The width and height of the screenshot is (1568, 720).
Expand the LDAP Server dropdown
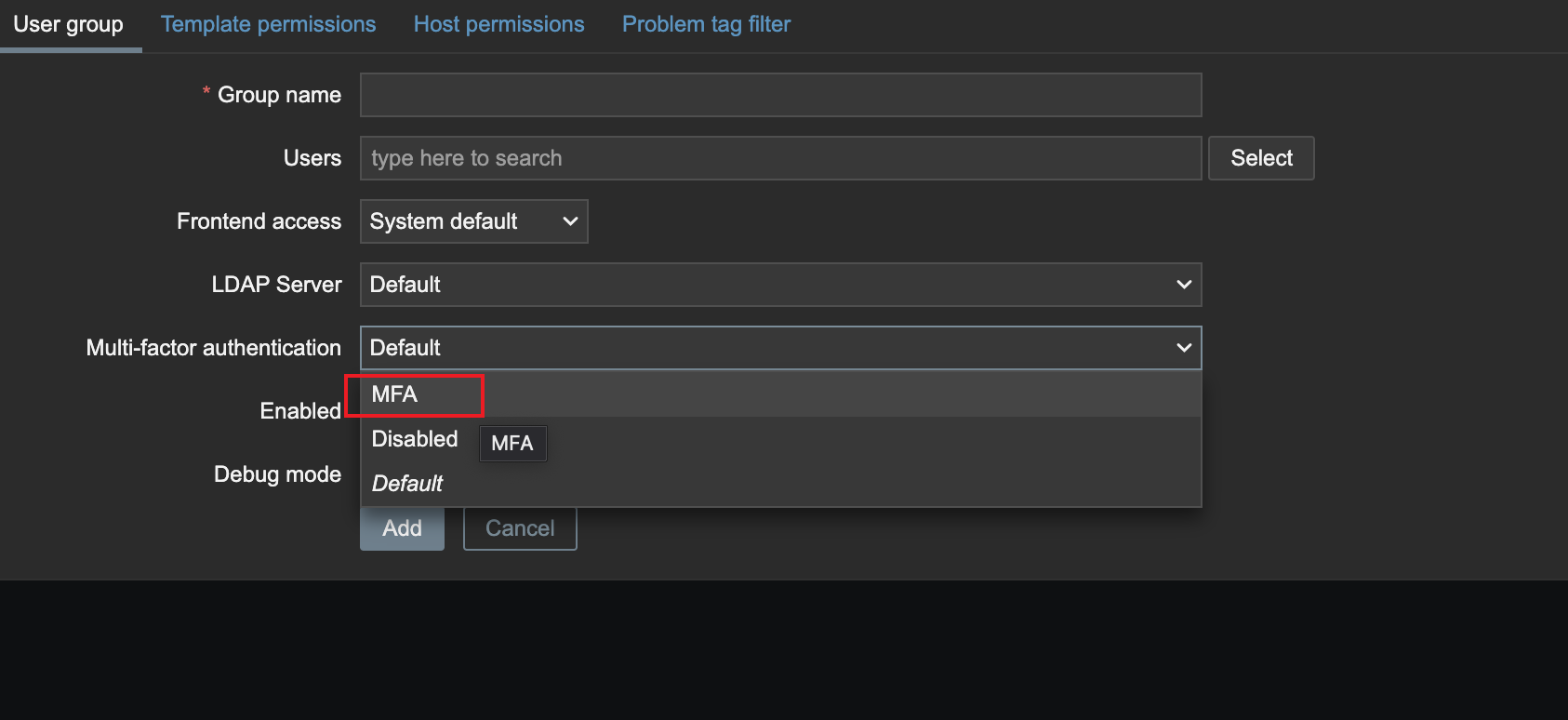(x=781, y=285)
